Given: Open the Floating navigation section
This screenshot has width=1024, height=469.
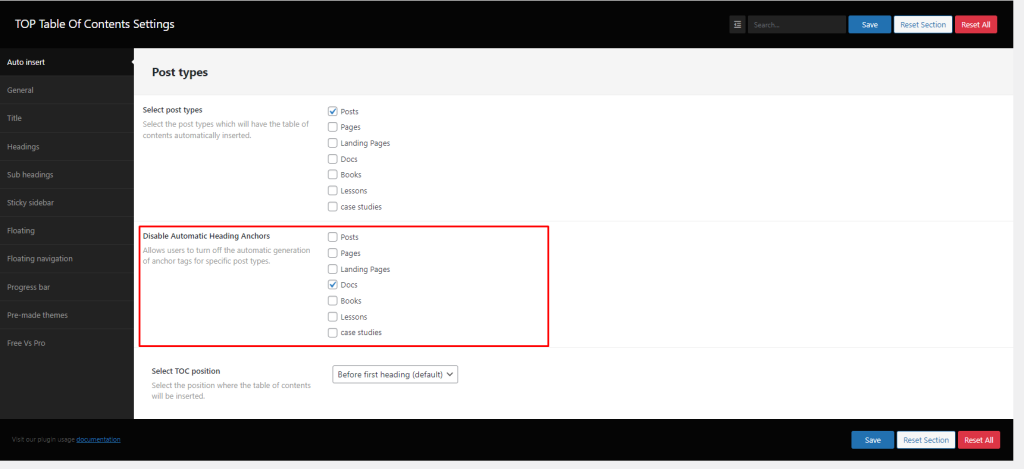Looking at the screenshot, I should [x=67, y=259].
